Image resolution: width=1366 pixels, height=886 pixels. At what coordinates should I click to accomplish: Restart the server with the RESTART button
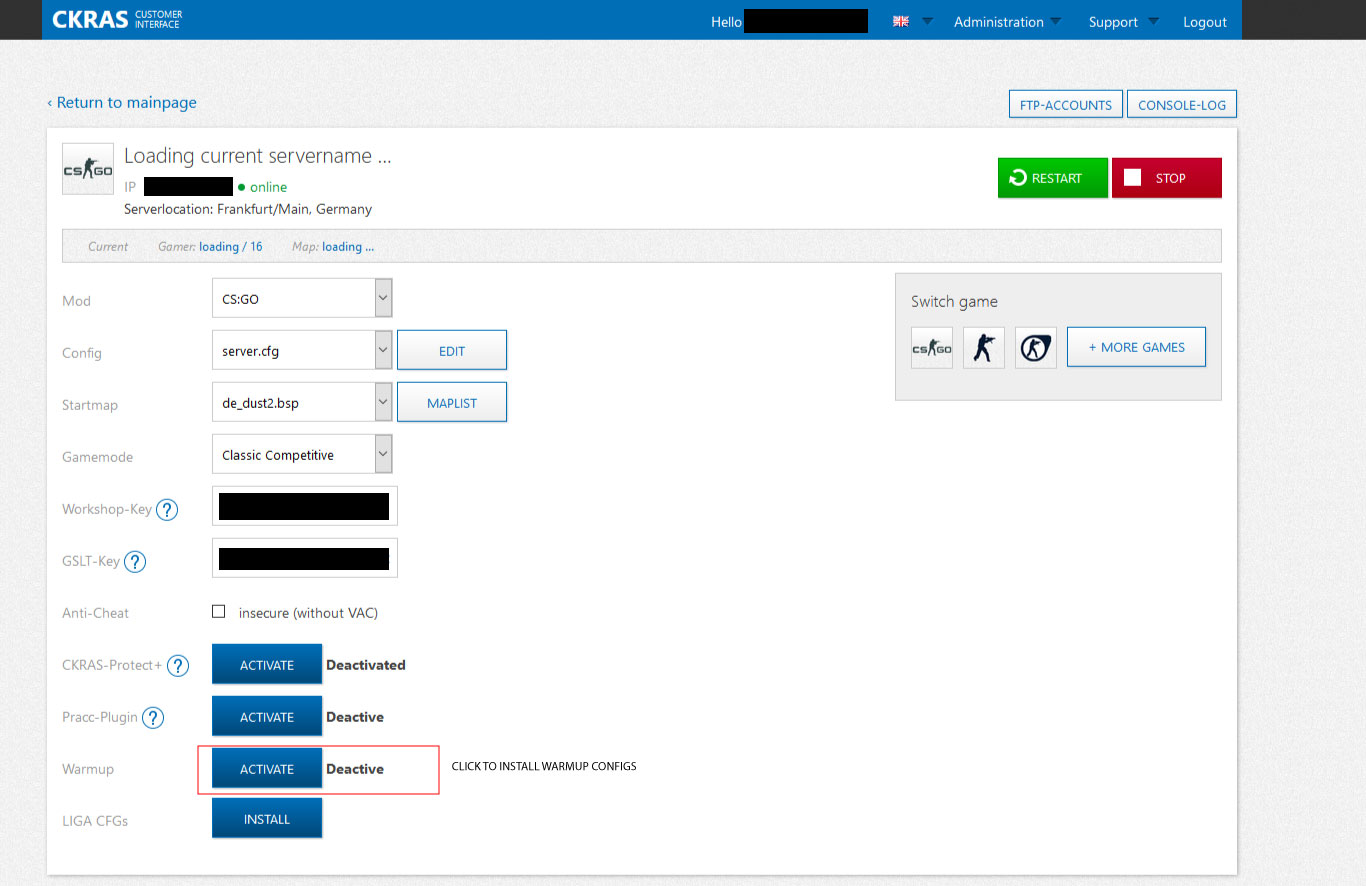coord(1053,178)
